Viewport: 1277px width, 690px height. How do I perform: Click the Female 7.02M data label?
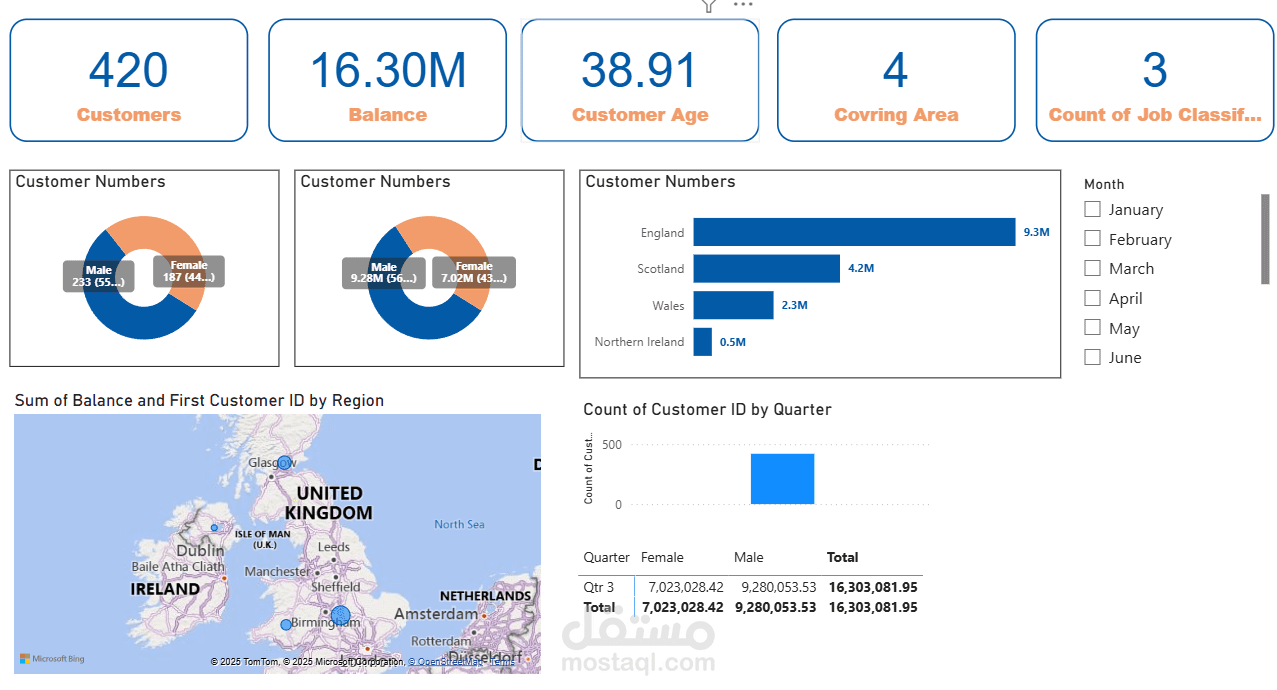click(474, 272)
